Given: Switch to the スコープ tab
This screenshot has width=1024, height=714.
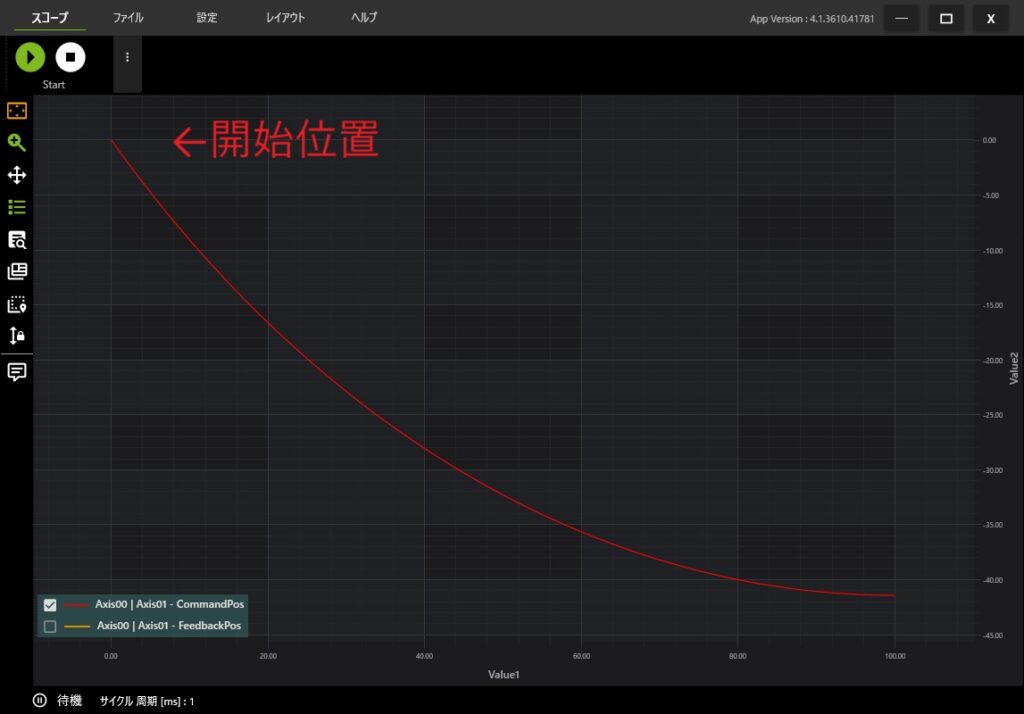Looking at the screenshot, I should click(50, 18).
